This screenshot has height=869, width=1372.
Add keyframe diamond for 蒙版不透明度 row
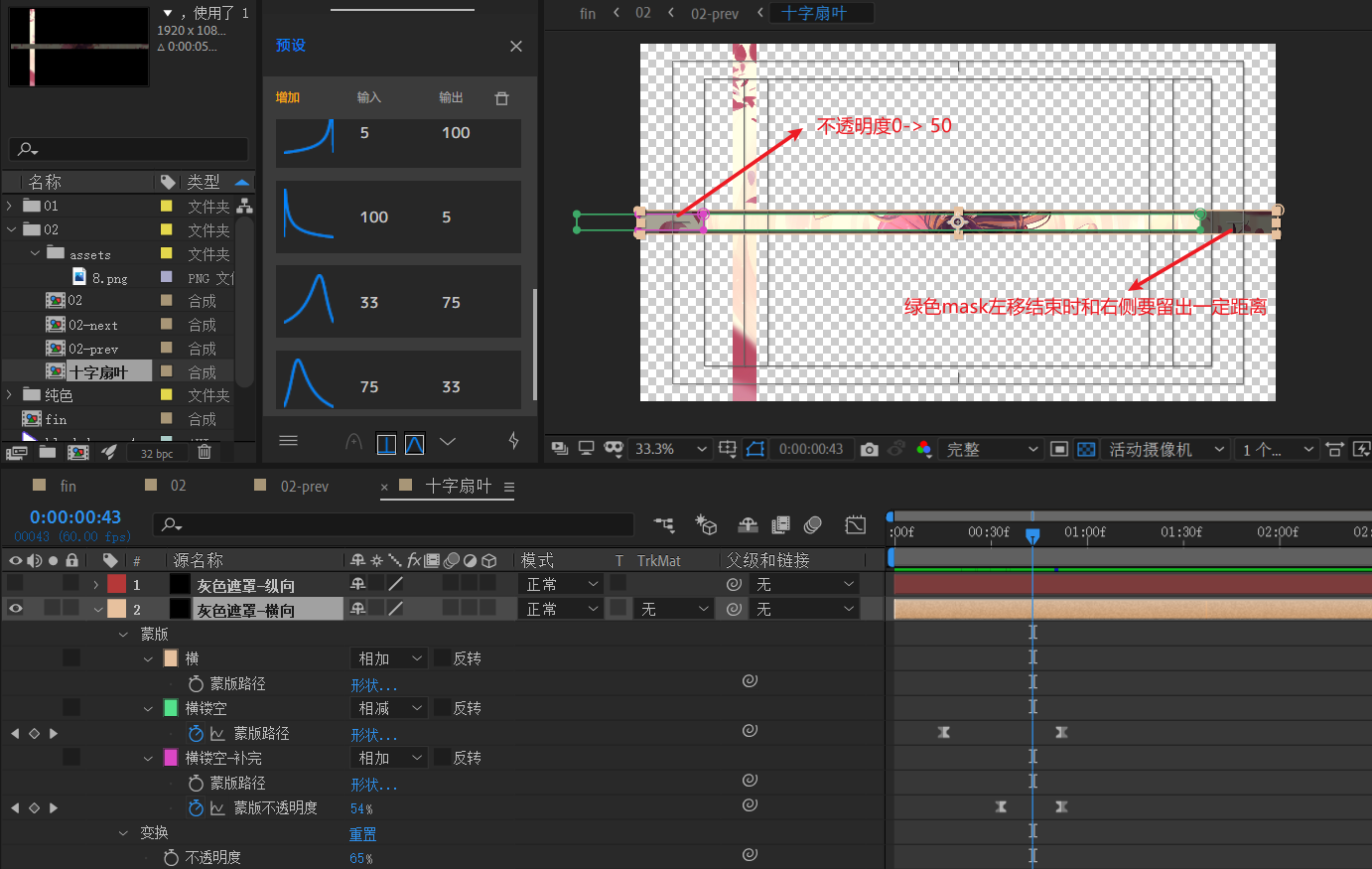[34, 807]
